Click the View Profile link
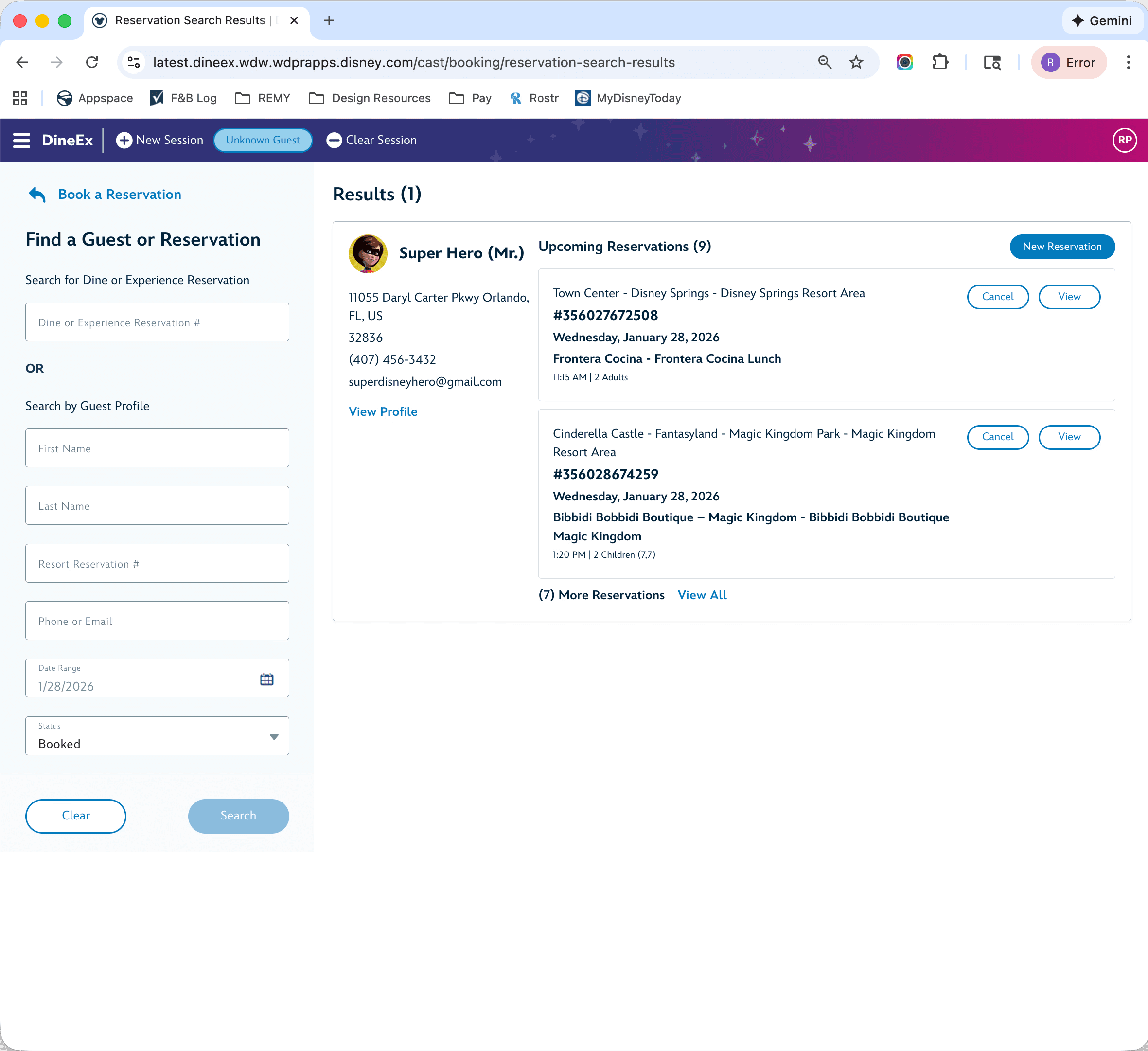Viewport: 1148px width, 1051px height. click(383, 411)
